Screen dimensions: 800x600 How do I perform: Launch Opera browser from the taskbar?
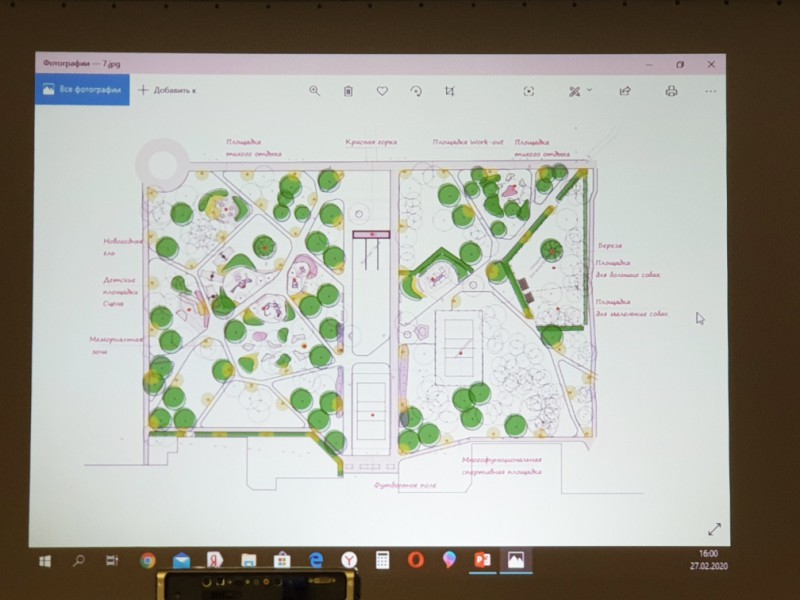click(x=416, y=560)
